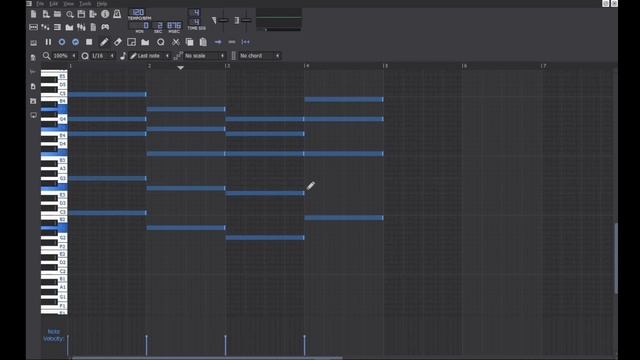Image resolution: width=640 pixels, height=360 pixels.
Task: Click the time signature denominator 4
Action: click(195, 22)
